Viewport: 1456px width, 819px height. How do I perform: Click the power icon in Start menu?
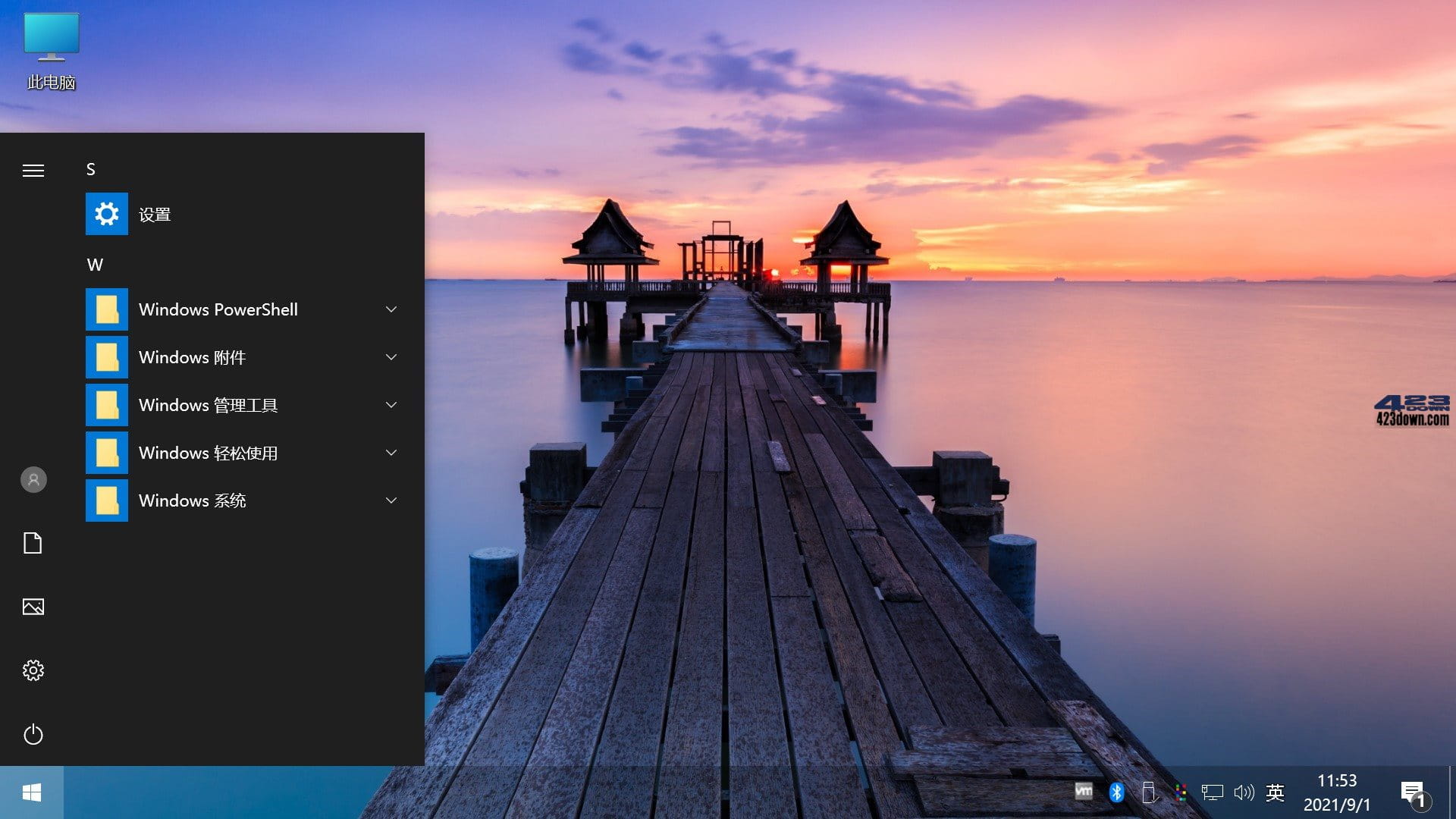pos(33,734)
